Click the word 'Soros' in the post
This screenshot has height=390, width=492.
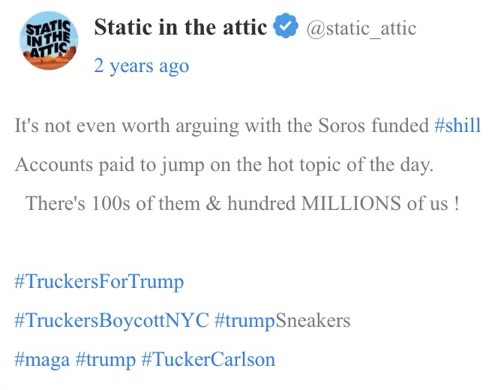pyautogui.click(x=341, y=126)
